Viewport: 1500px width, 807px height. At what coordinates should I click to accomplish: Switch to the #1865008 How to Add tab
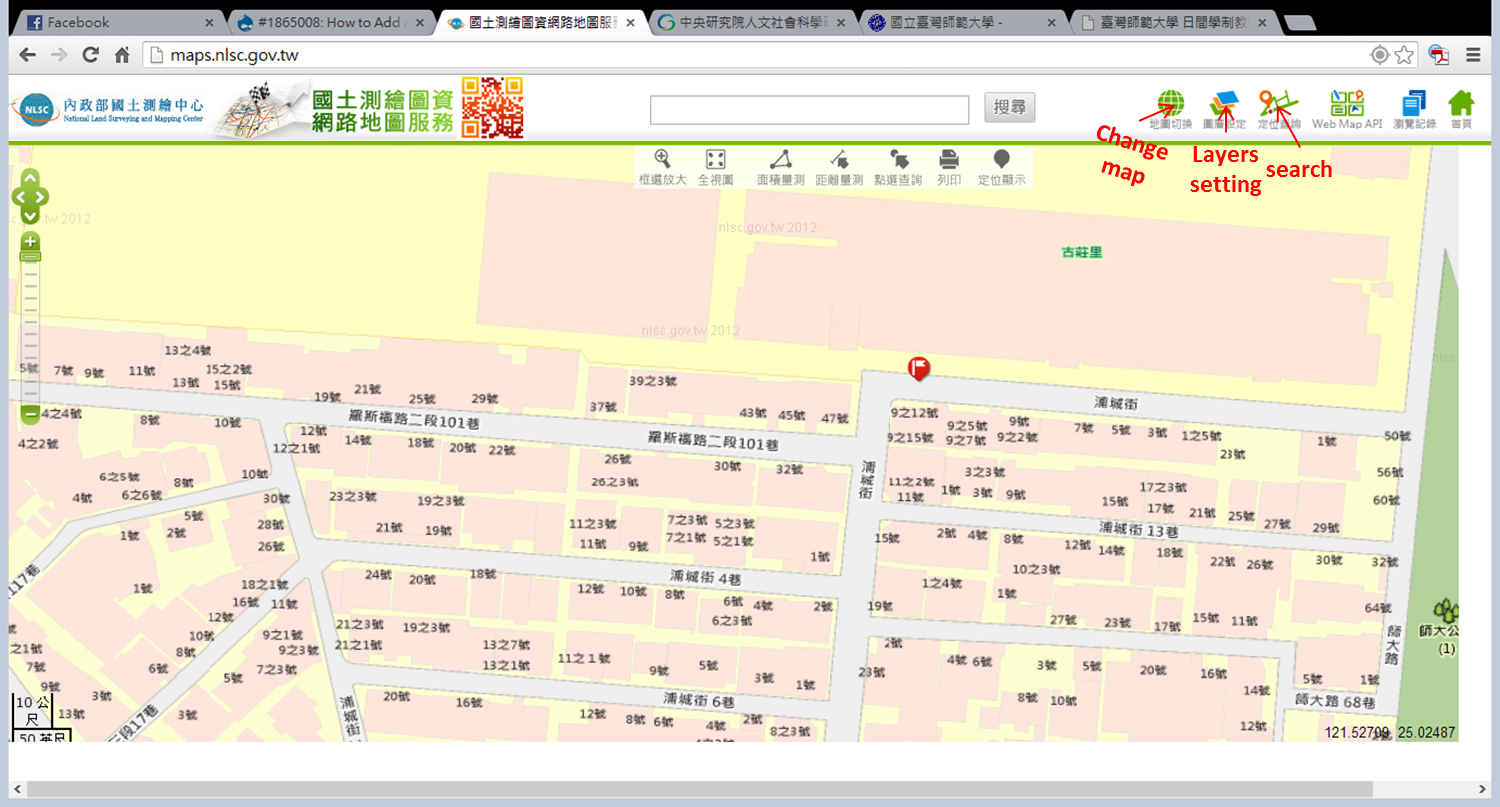[x=330, y=22]
